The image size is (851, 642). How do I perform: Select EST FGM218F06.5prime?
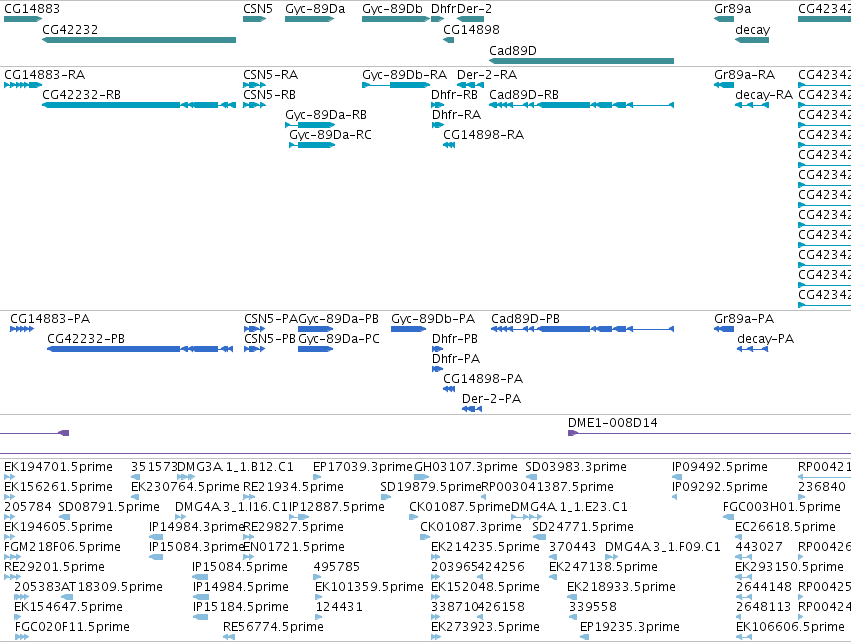point(62,547)
